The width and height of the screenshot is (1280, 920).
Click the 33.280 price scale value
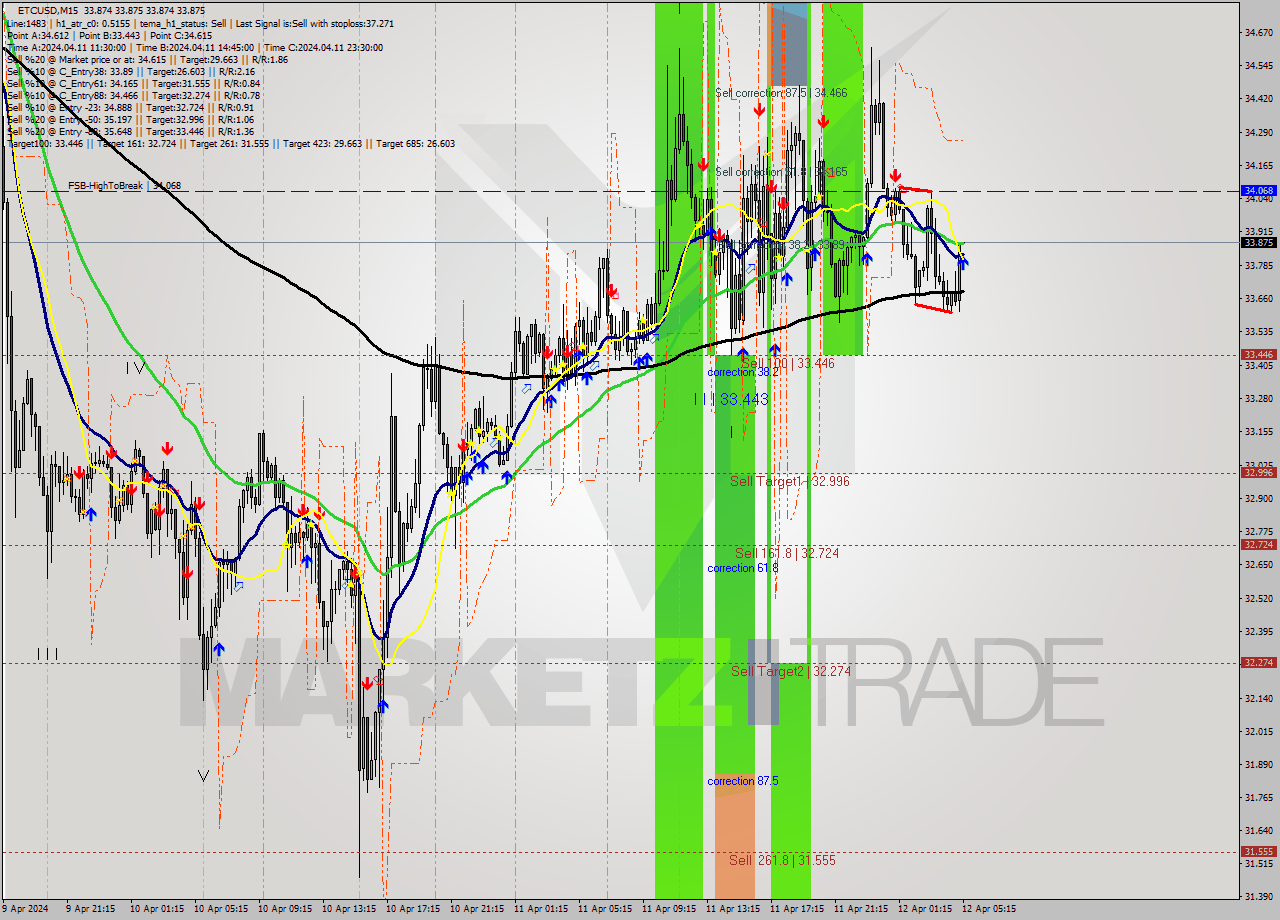click(1258, 398)
